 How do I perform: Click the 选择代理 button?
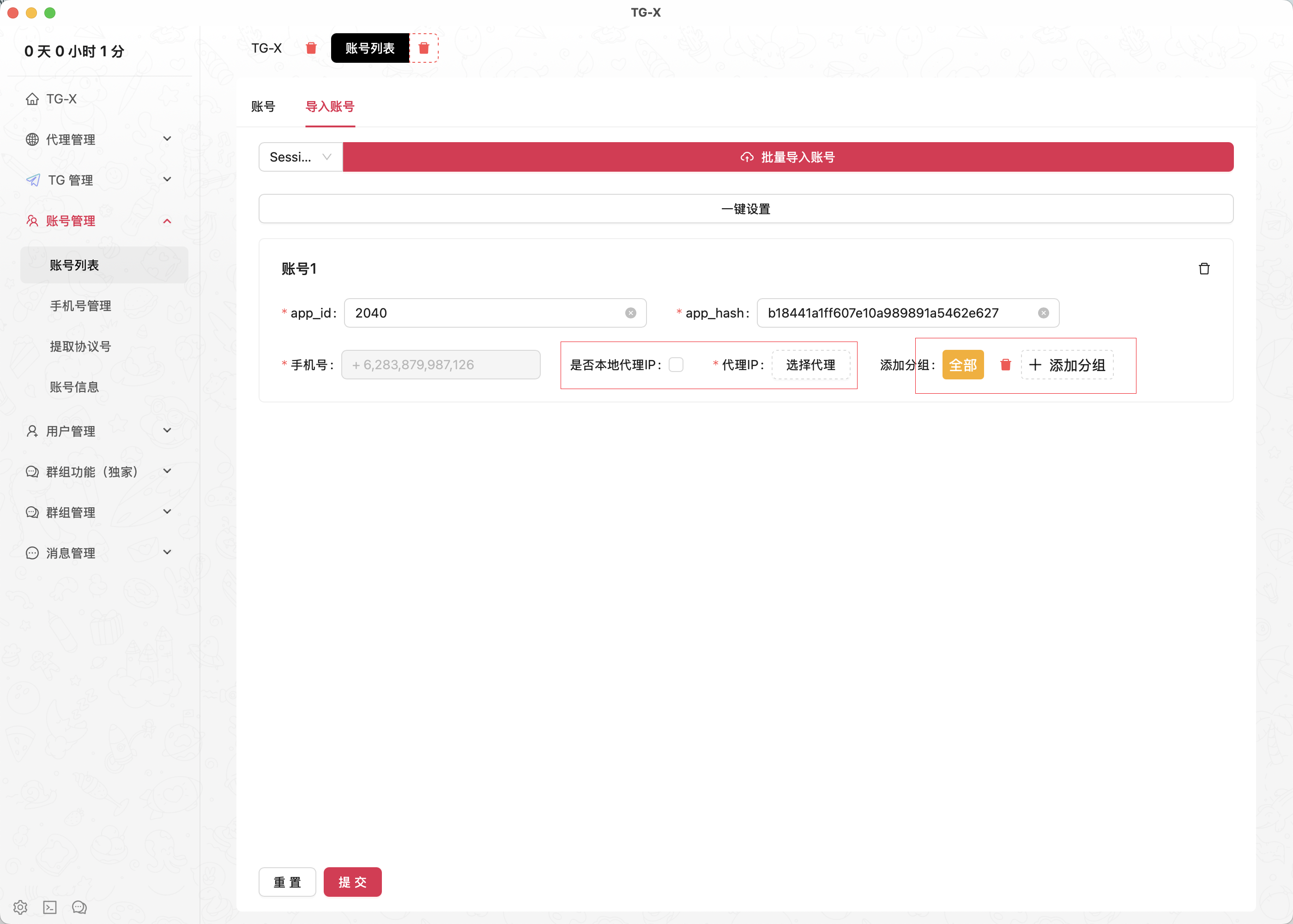click(811, 365)
